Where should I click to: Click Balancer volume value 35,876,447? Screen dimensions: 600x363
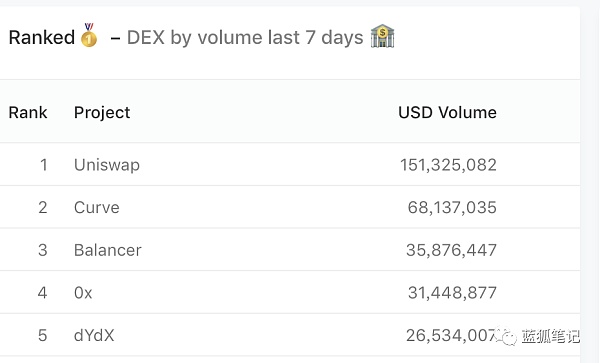(451, 250)
